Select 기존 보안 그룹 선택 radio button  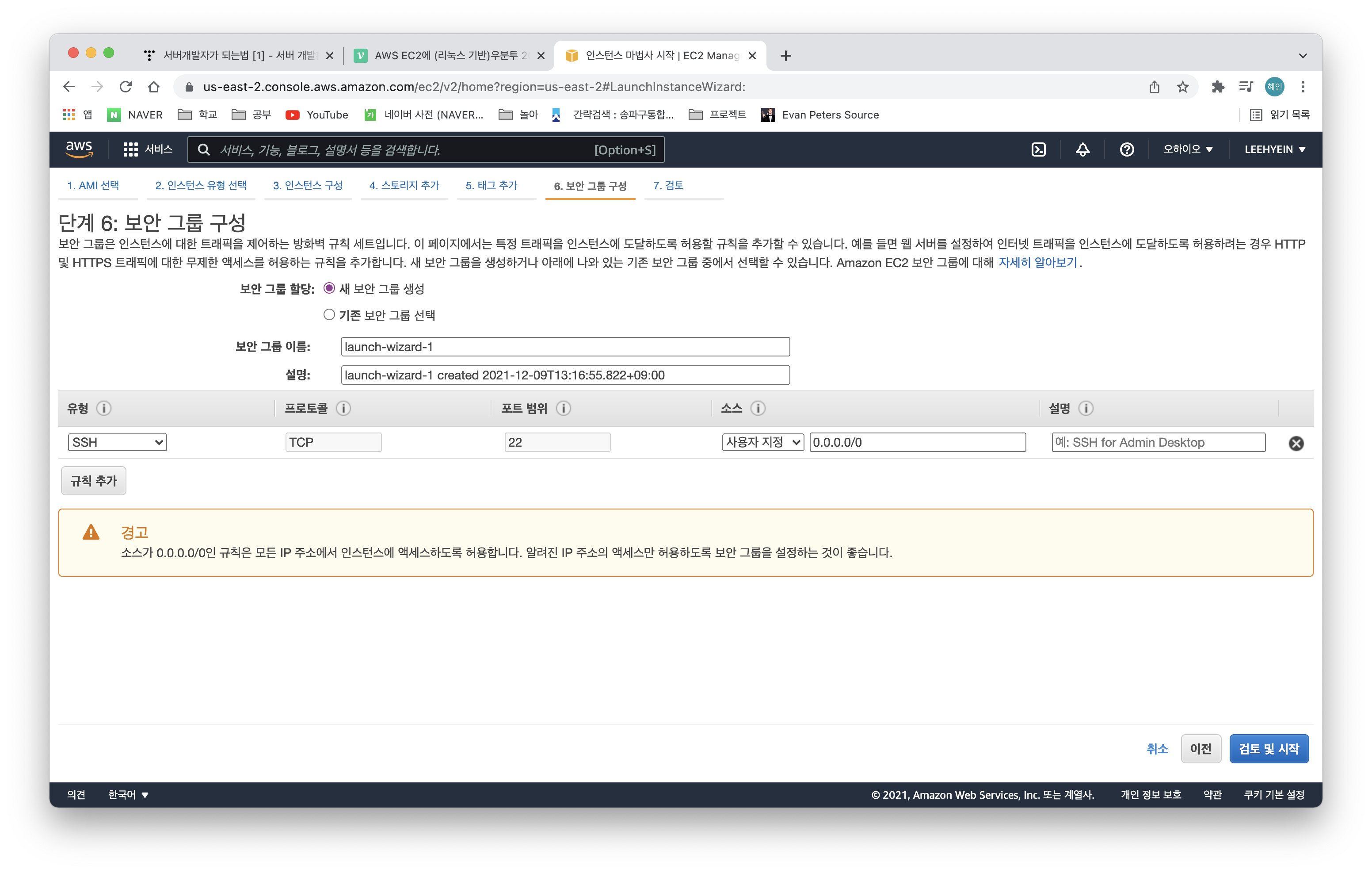(329, 315)
